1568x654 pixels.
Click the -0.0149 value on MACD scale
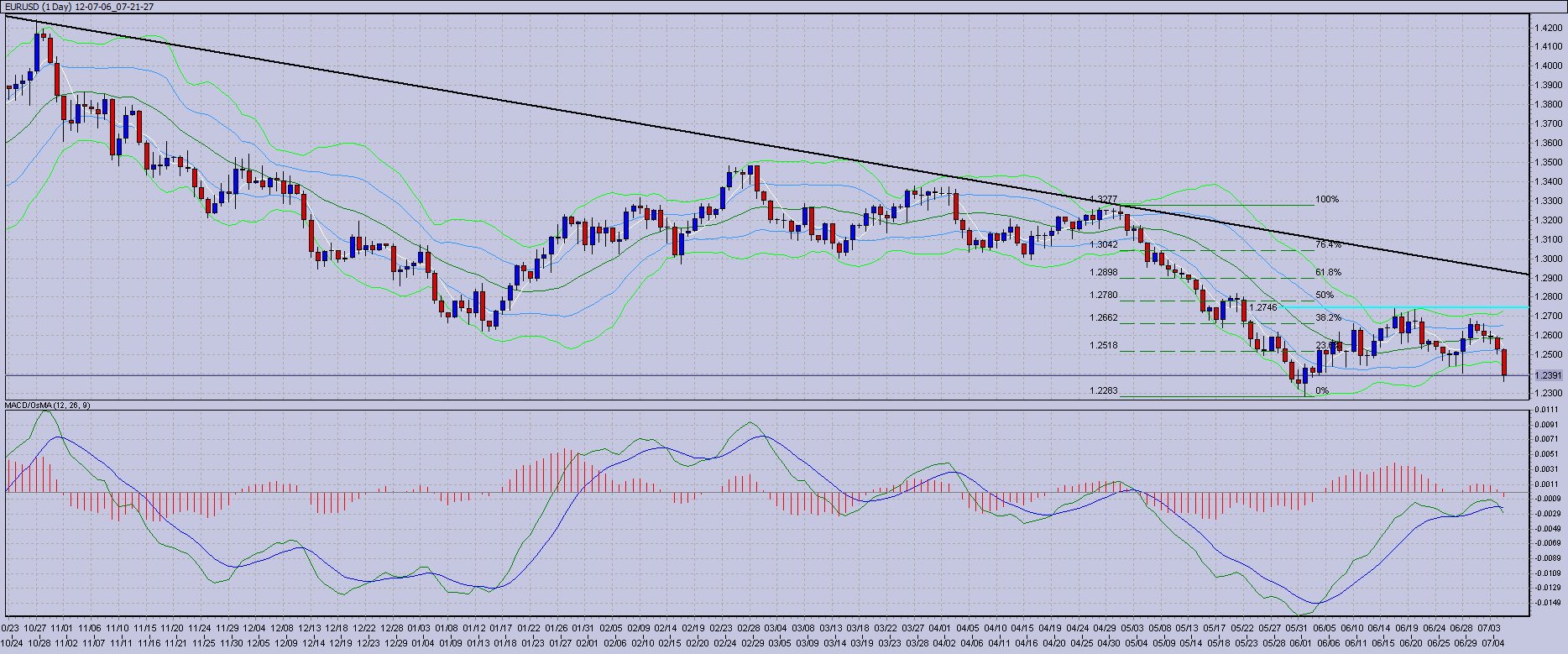tap(1548, 602)
